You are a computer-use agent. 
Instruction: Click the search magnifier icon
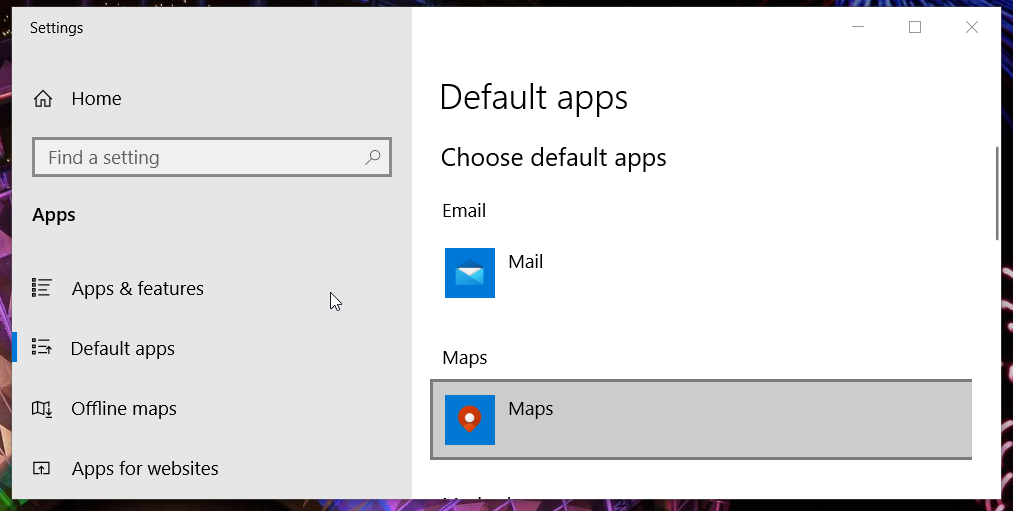point(373,157)
